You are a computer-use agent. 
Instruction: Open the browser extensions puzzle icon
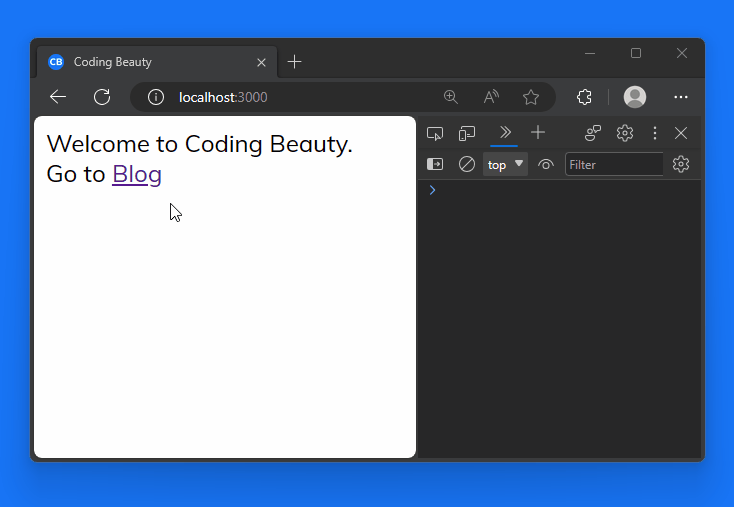tap(585, 97)
